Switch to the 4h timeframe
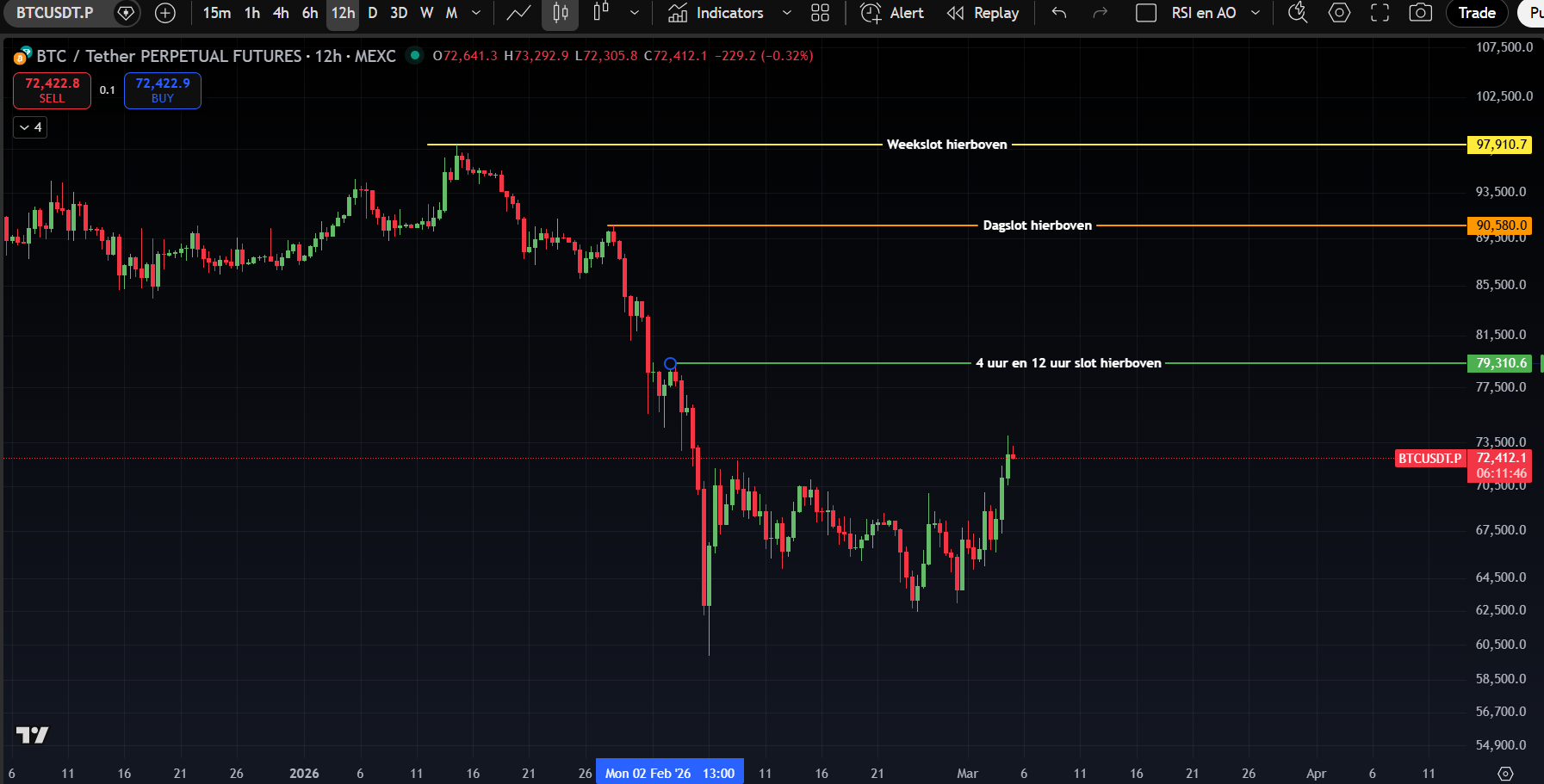This screenshot has width=1544, height=784. pyautogui.click(x=281, y=13)
